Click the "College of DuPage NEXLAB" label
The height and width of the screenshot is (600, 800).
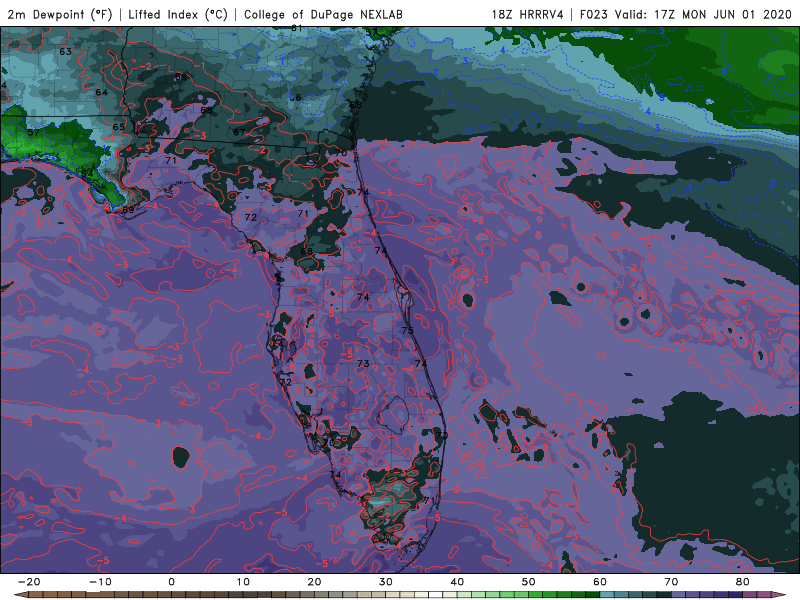[x=323, y=14]
